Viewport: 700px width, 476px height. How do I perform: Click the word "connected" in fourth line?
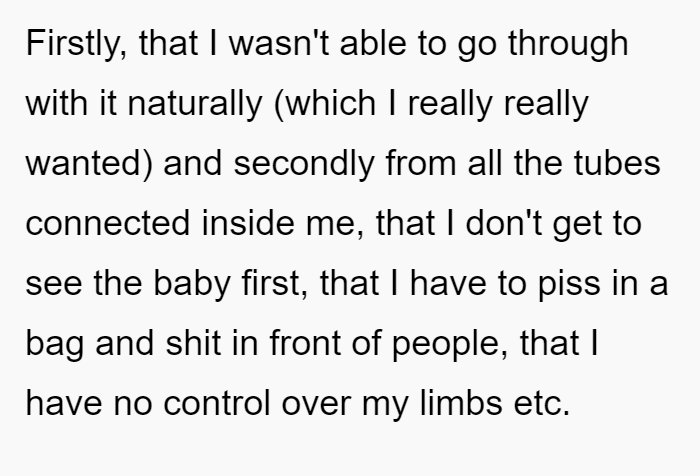point(108,223)
